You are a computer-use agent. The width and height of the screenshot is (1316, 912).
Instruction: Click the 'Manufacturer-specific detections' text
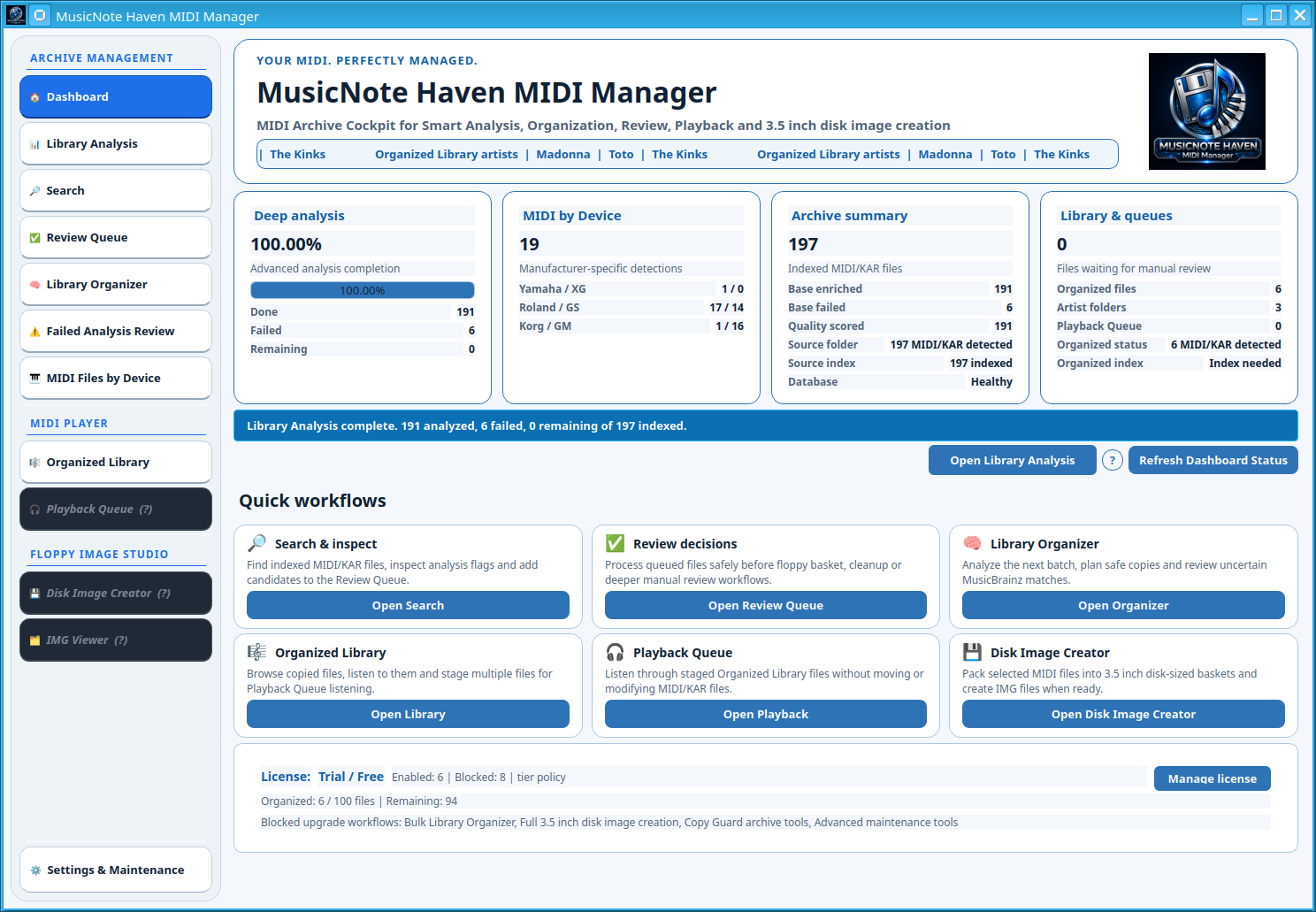pyautogui.click(x=601, y=269)
